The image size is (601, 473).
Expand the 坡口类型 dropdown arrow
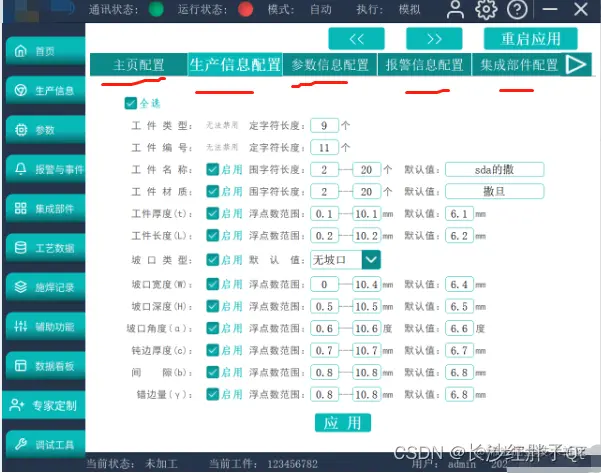click(371, 259)
